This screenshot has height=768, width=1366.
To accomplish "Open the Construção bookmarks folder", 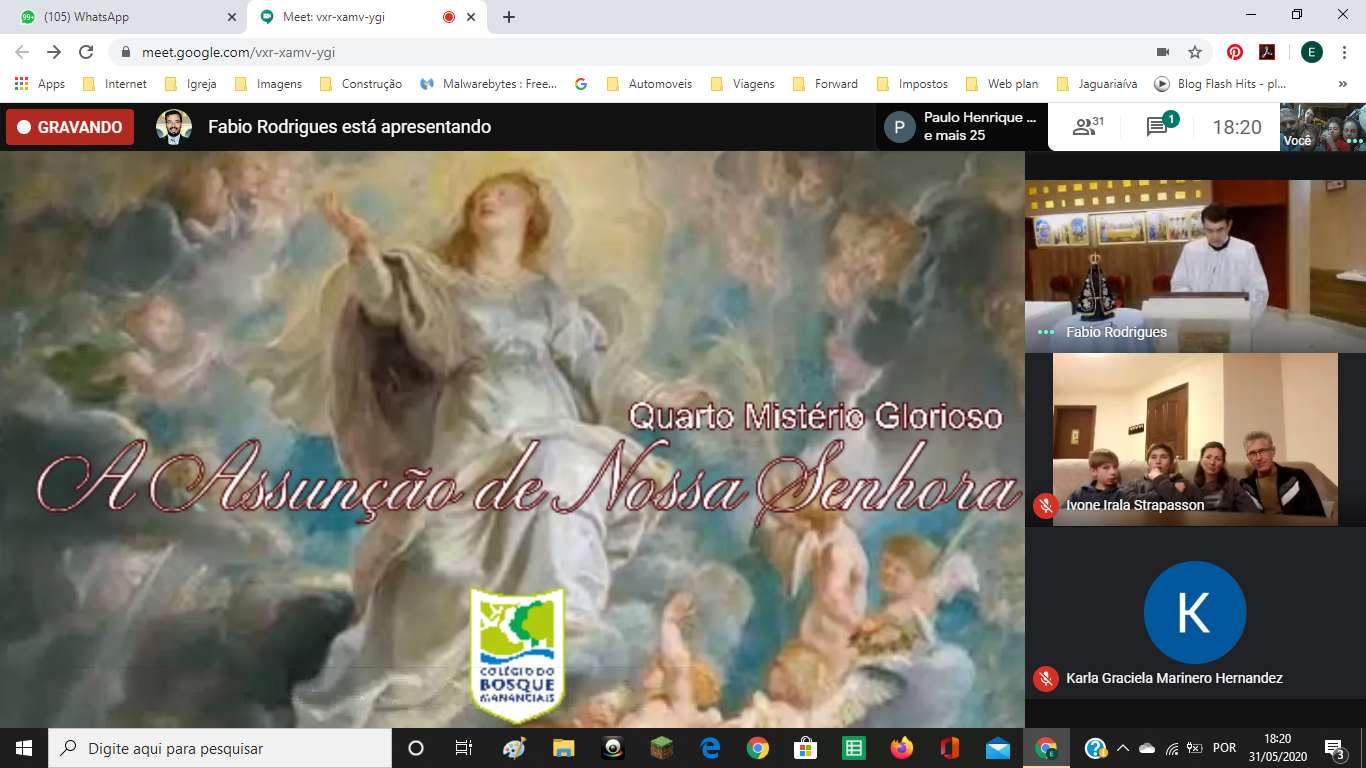I will [x=360, y=84].
